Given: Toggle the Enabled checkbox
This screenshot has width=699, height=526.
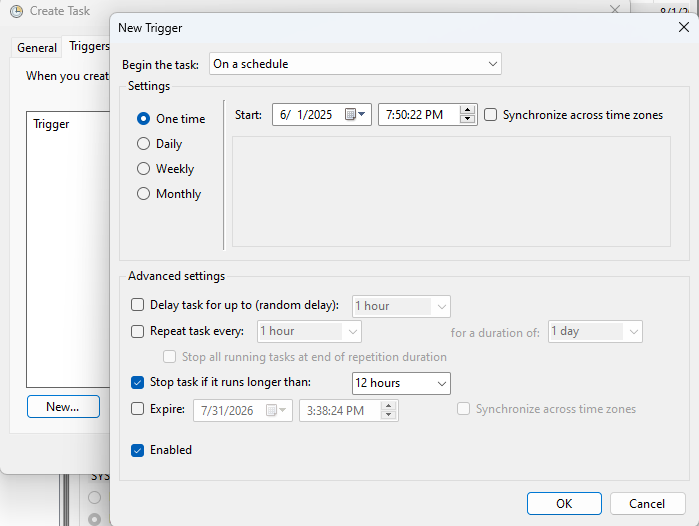Looking at the screenshot, I should (137, 450).
